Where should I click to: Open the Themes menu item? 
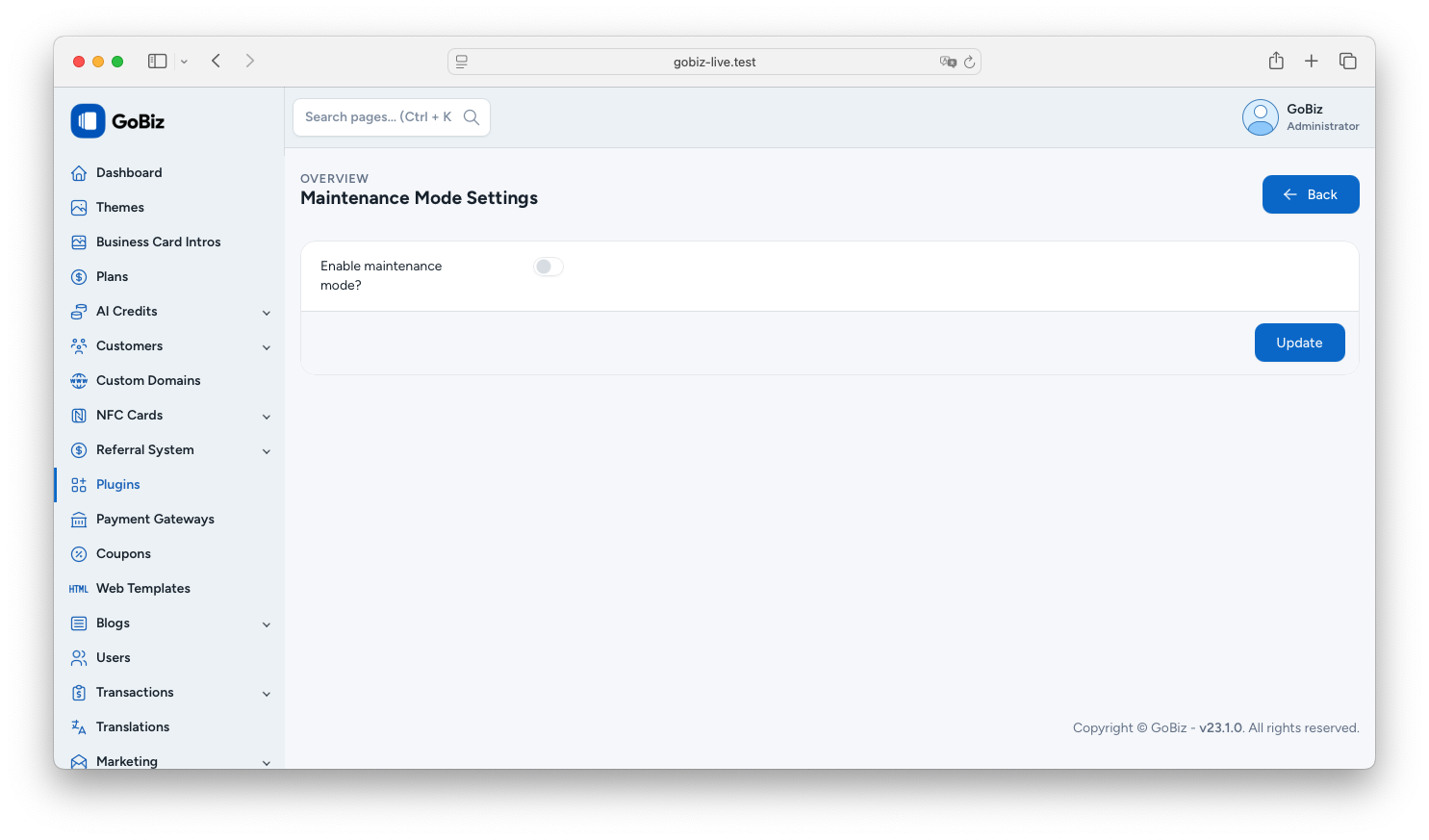(x=169, y=208)
